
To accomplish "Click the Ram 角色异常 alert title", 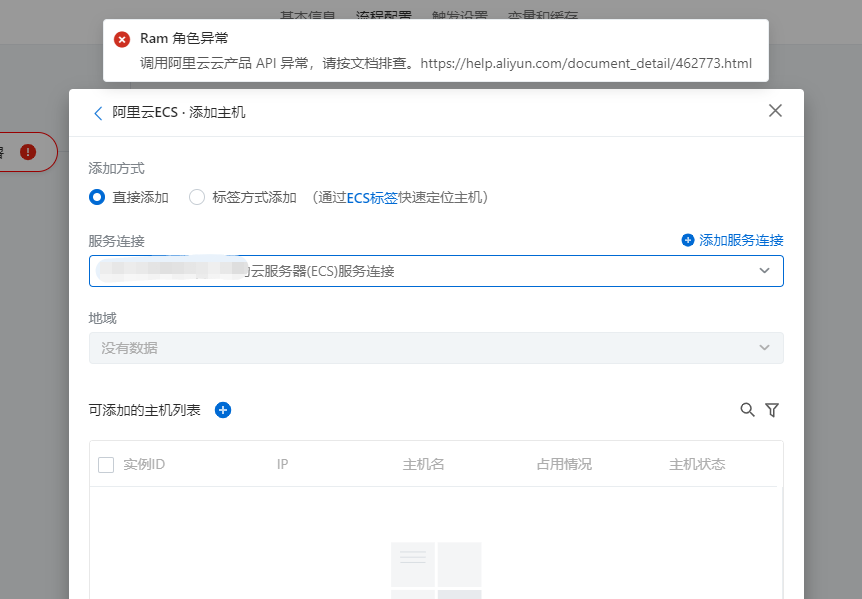I will (184, 38).
